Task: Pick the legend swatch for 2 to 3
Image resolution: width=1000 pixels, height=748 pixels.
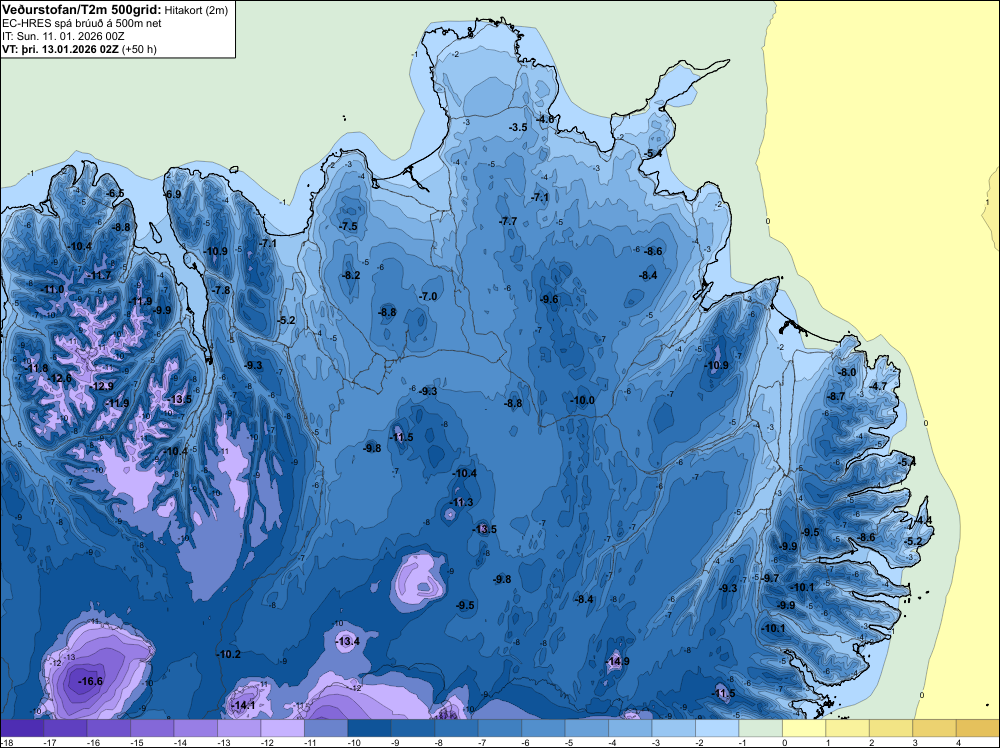Action: (x=890, y=728)
